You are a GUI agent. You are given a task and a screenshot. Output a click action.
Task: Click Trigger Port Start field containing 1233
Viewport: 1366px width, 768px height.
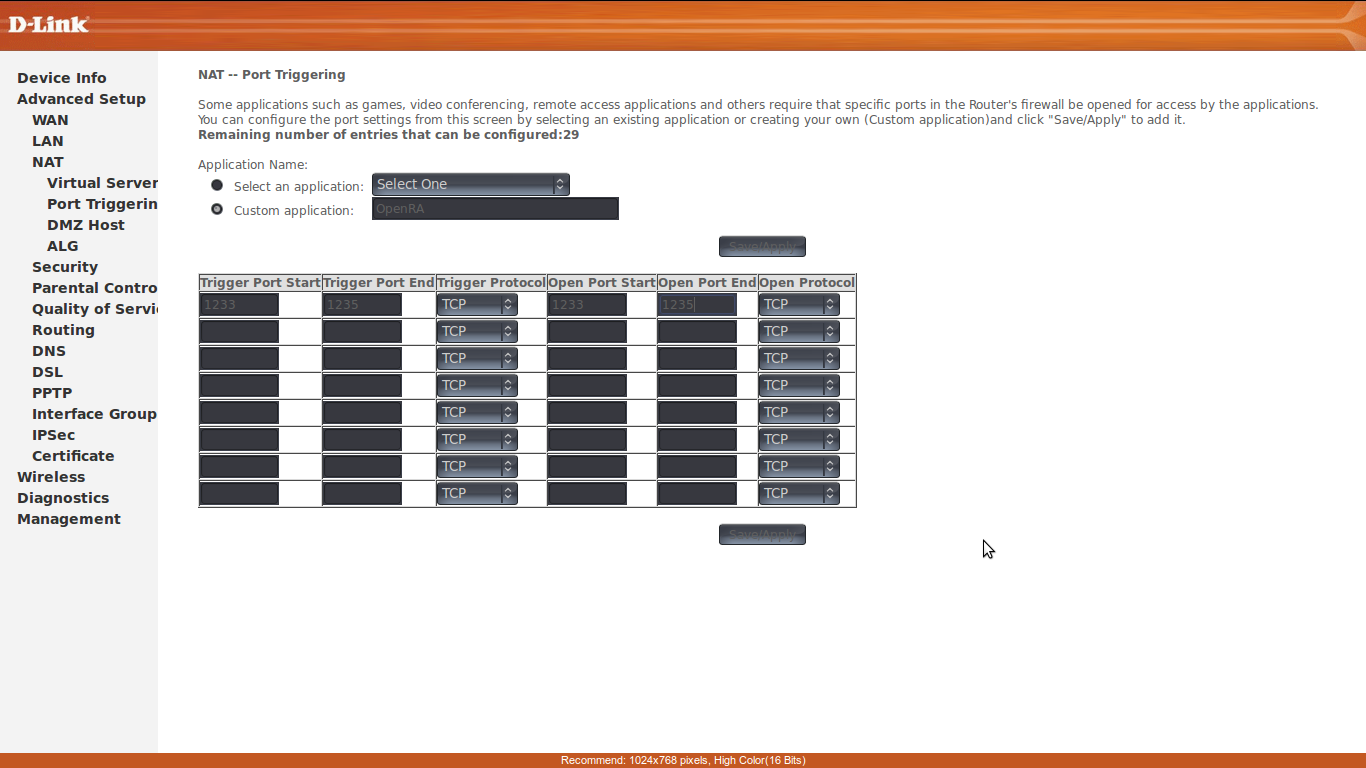point(239,304)
